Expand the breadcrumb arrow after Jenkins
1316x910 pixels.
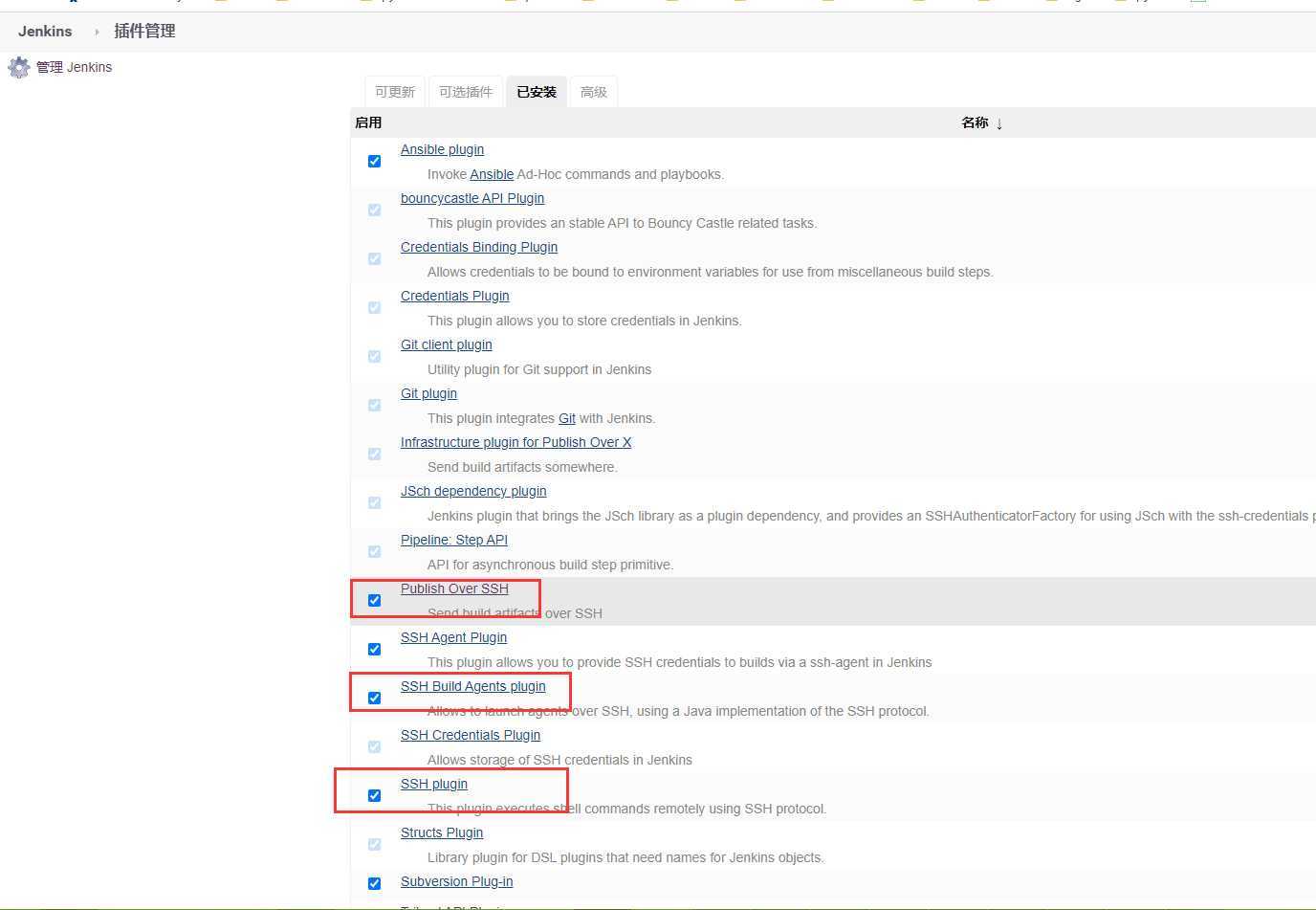coord(97,32)
